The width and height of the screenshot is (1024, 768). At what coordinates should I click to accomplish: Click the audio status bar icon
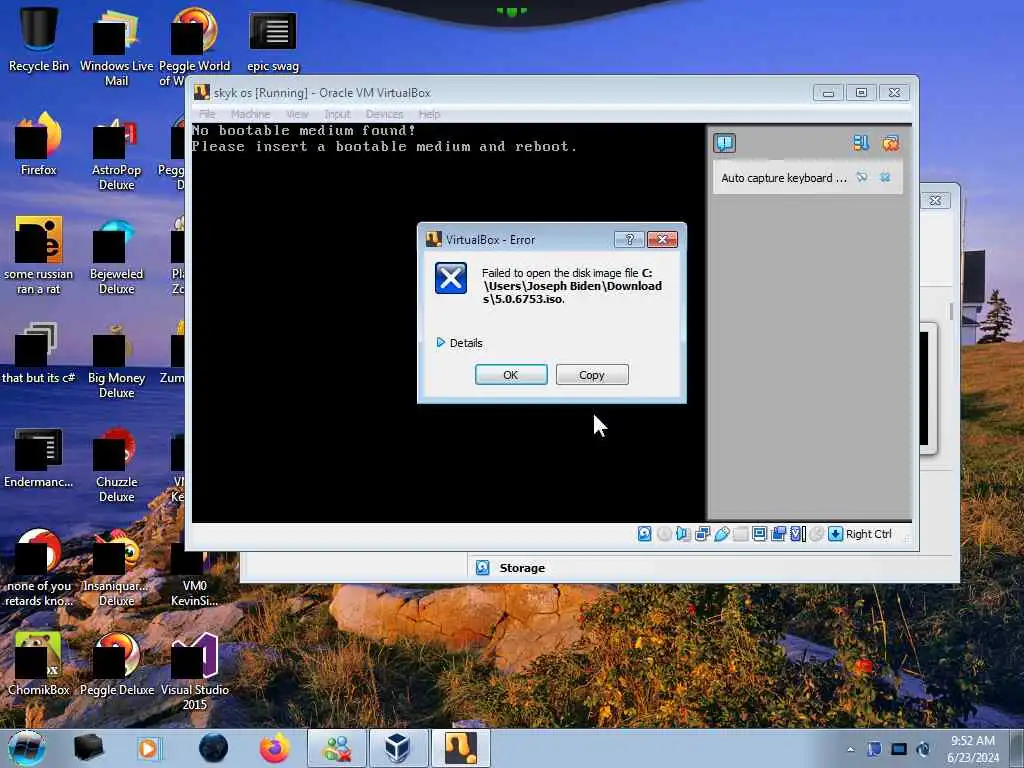683,534
